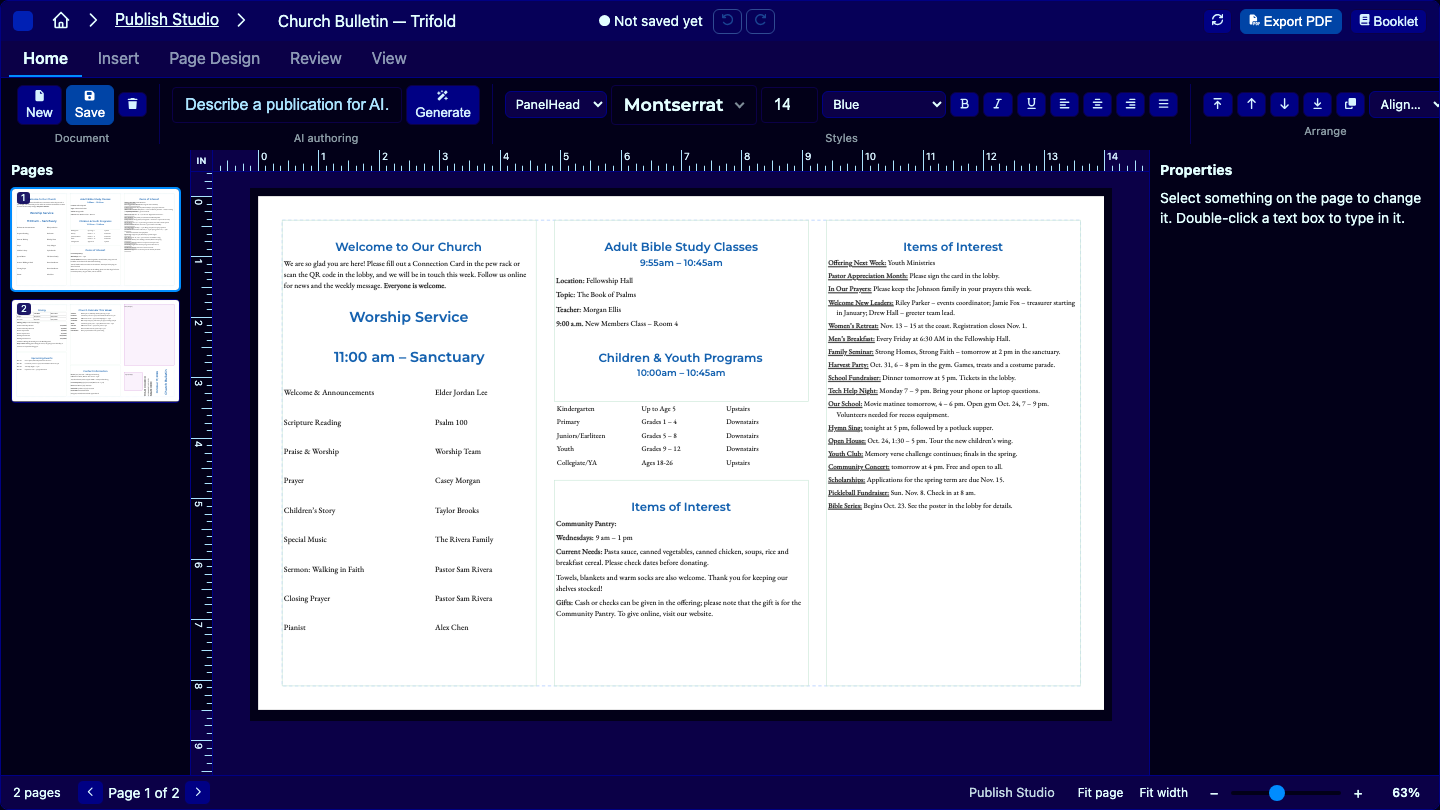
Task: Go to the next page arrow
Action: [x=198, y=793]
